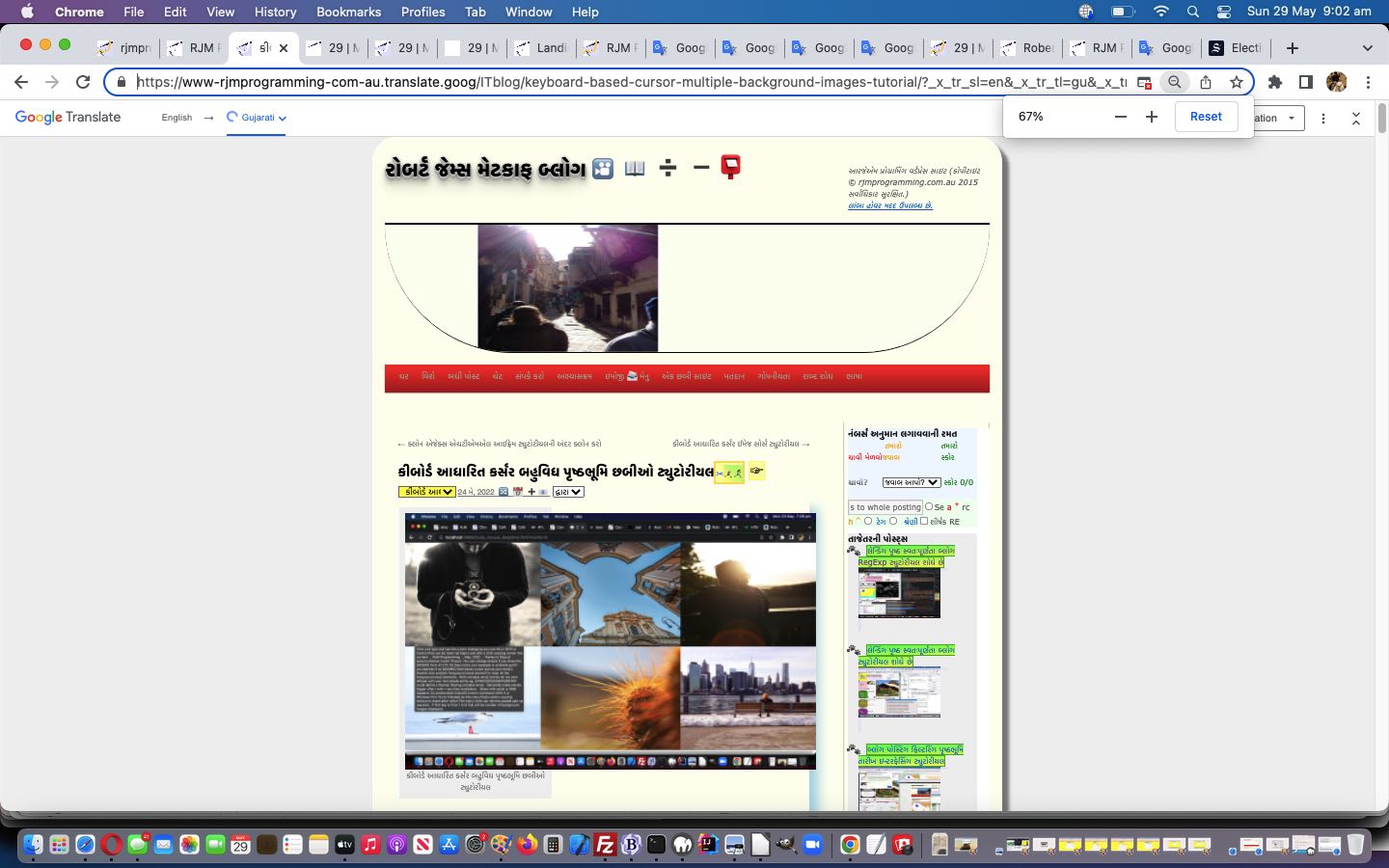Bookmark this page with the star icon
Image resolution: width=1389 pixels, height=868 pixels.
1236,82
